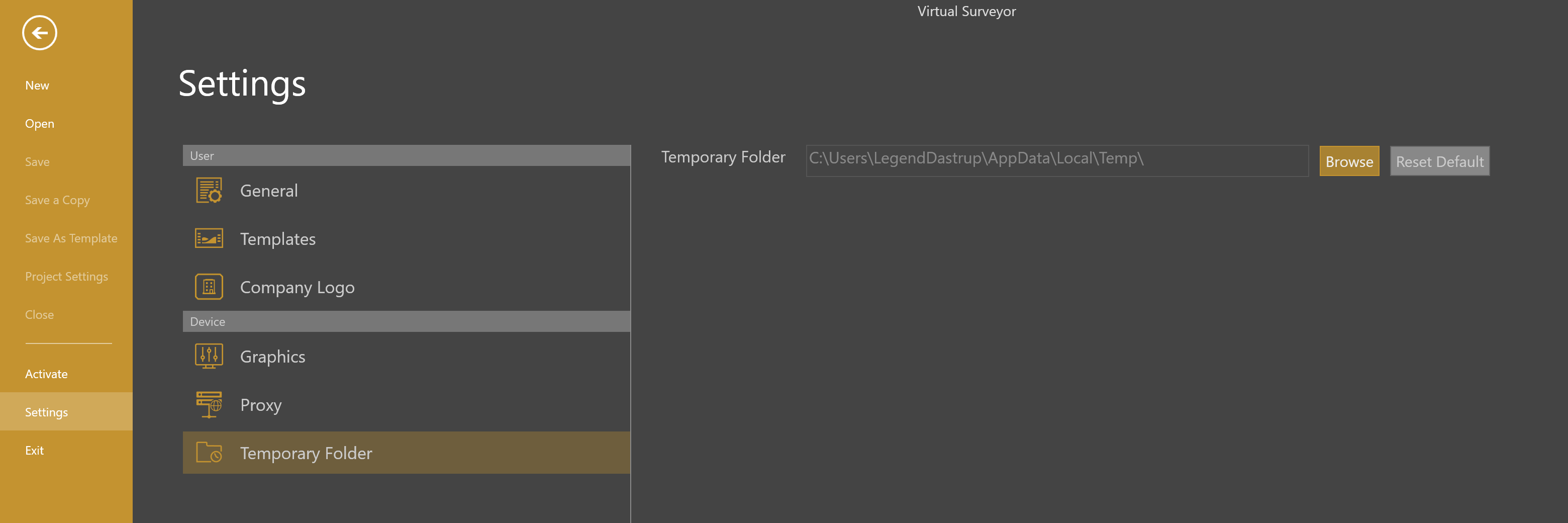Select the Templates settings icon
1568x523 pixels.
208,238
